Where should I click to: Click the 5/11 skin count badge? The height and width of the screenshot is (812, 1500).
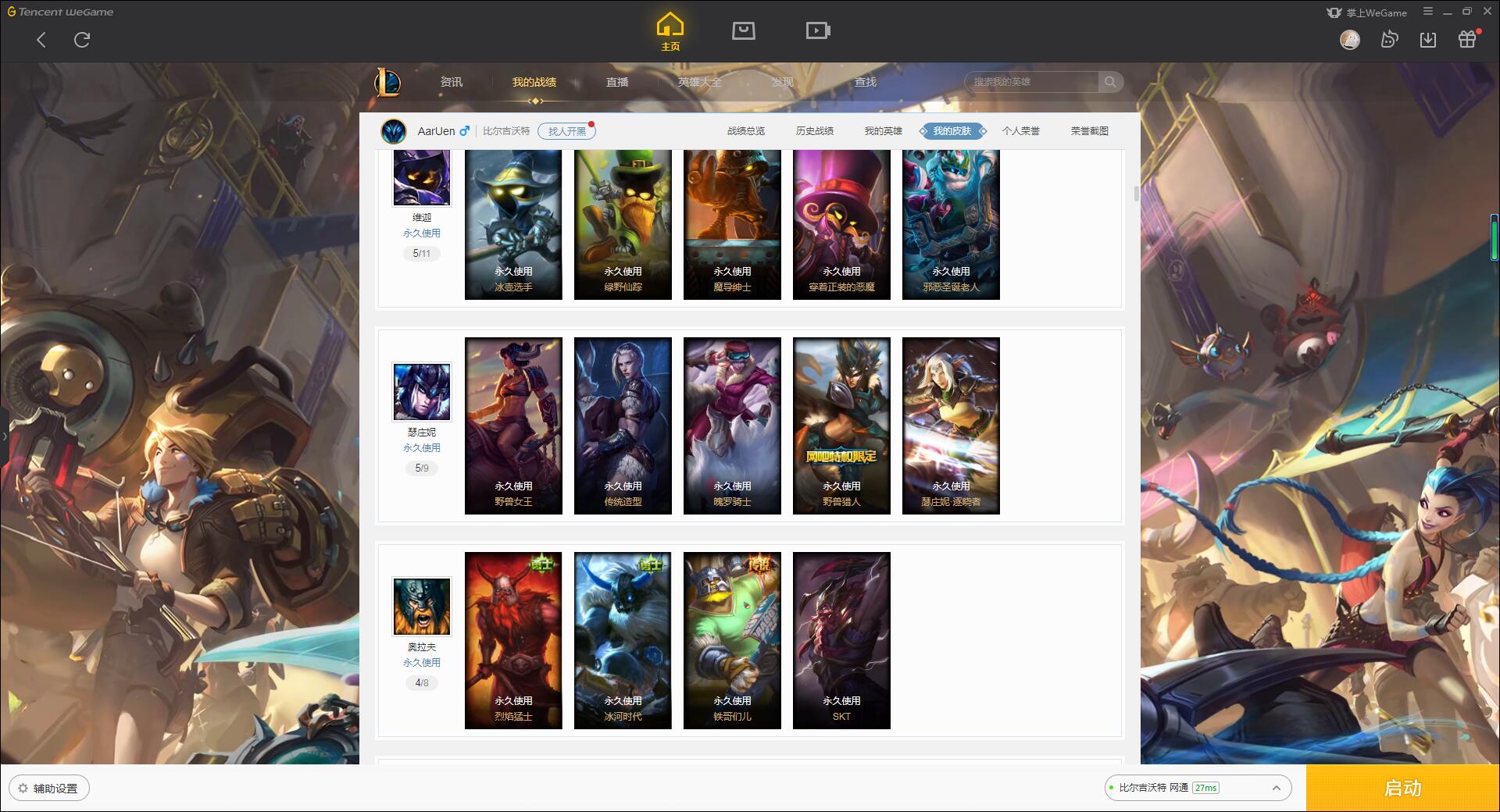422,254
